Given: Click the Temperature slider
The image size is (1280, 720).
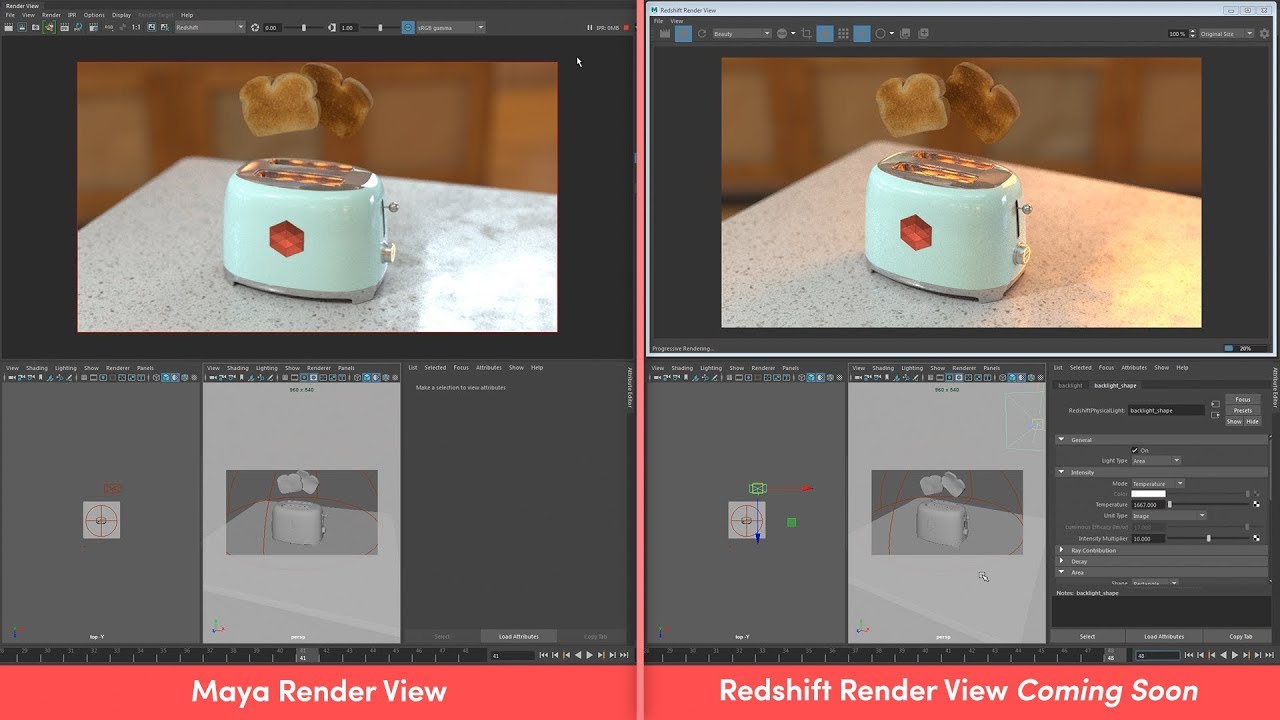Looking at the screenshot, I should (x=1208, y=505).
